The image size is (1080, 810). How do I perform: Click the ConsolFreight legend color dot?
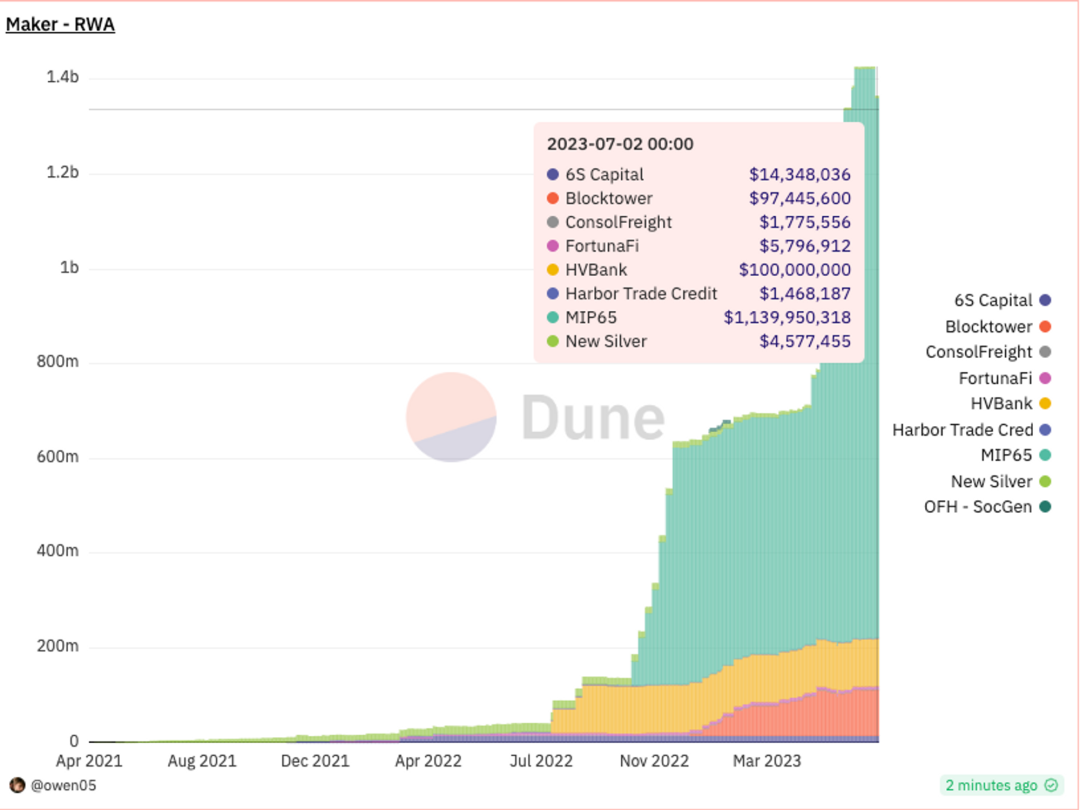1045,352
